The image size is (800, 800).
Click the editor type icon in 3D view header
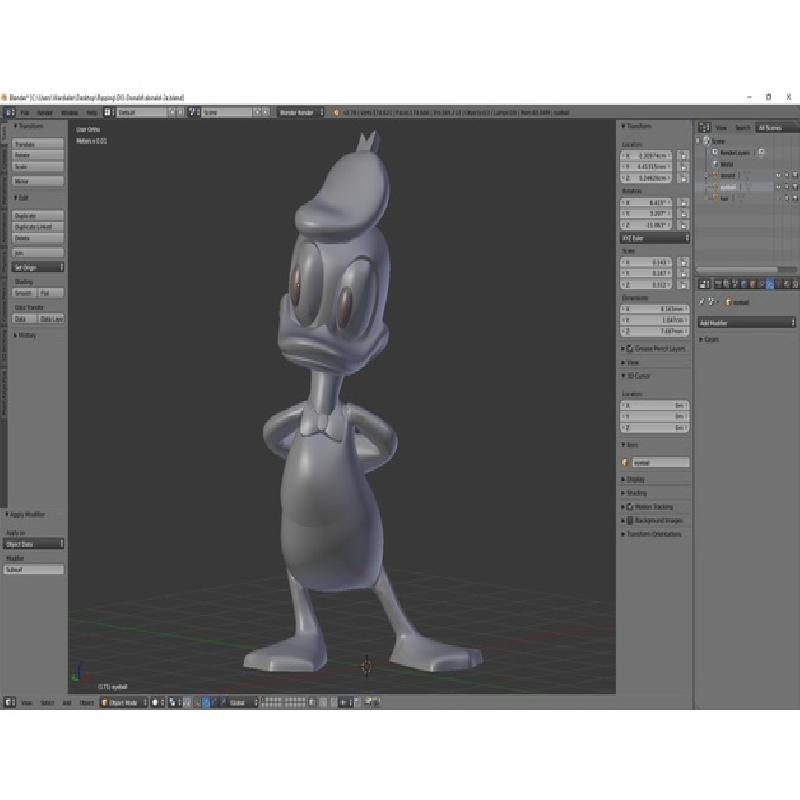(x=11, y=703)
